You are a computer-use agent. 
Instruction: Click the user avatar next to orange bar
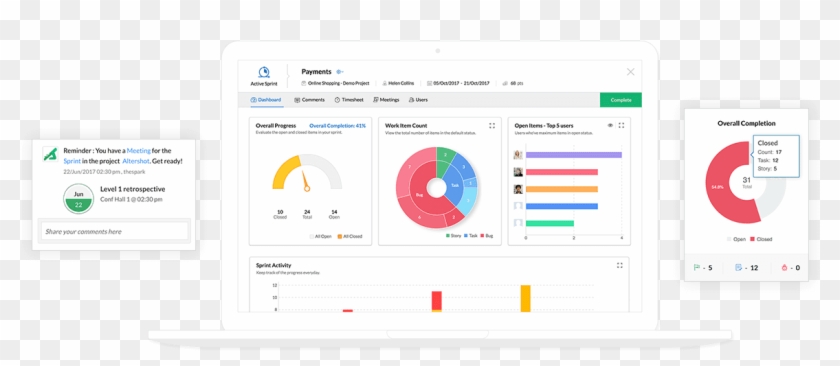click(518, 189)
